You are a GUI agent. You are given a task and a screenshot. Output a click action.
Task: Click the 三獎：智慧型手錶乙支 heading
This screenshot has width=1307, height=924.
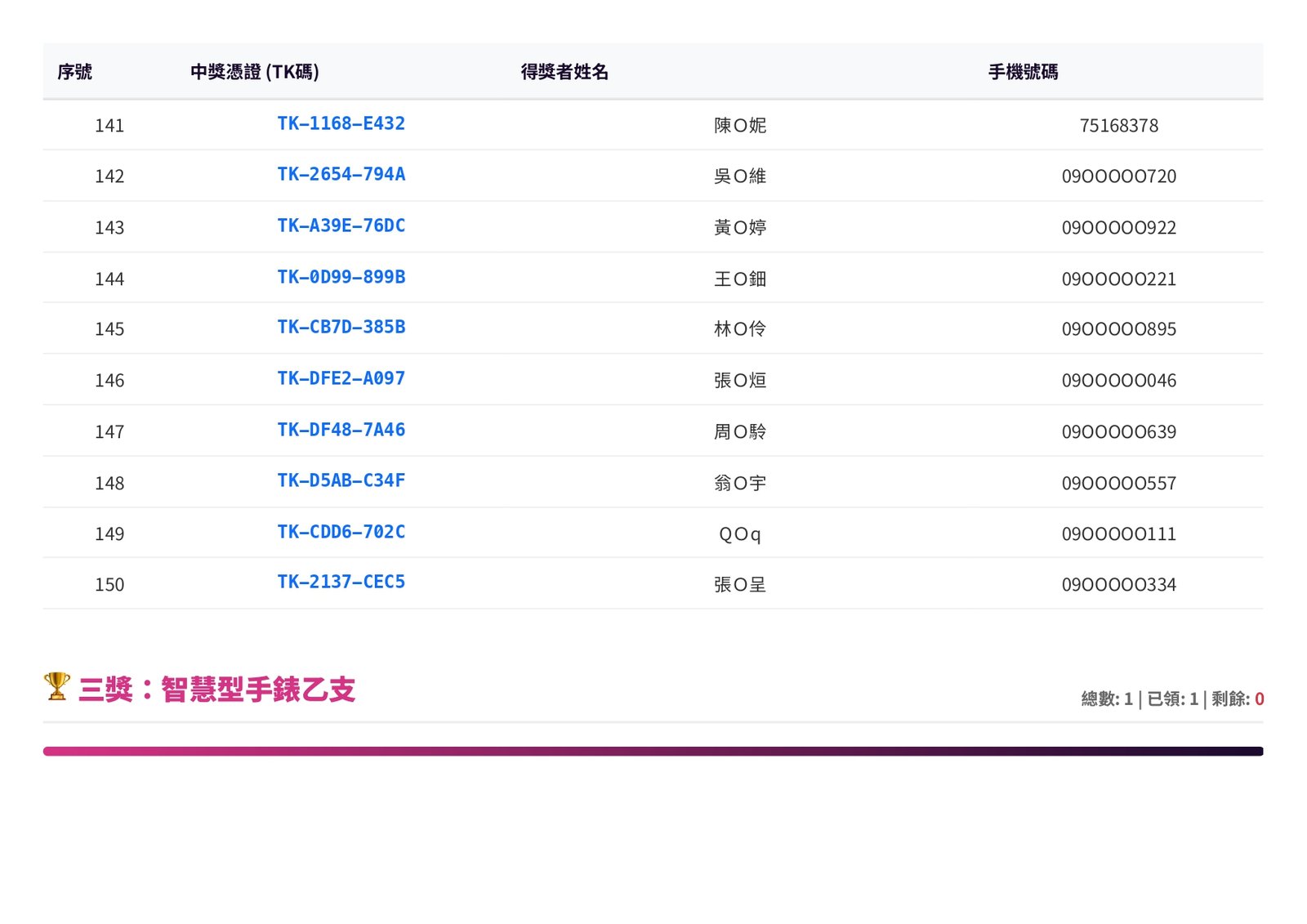coord(216,690)
